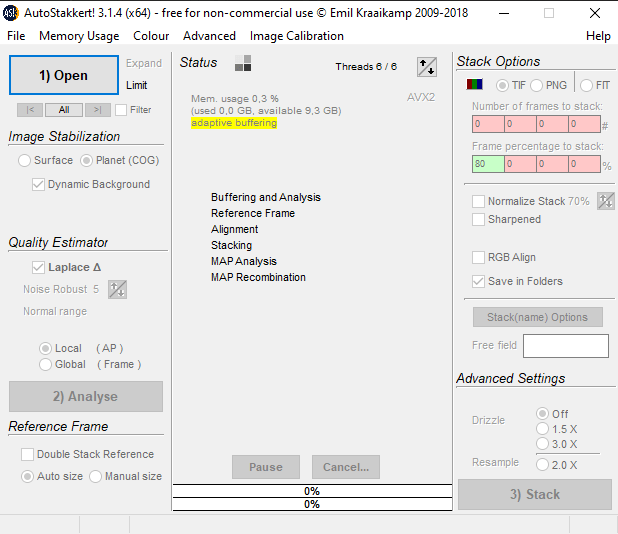Click the 1) Open button
The width and height of the screenshot is (618, 534).
pyautogui.click(x=64, y=75)
